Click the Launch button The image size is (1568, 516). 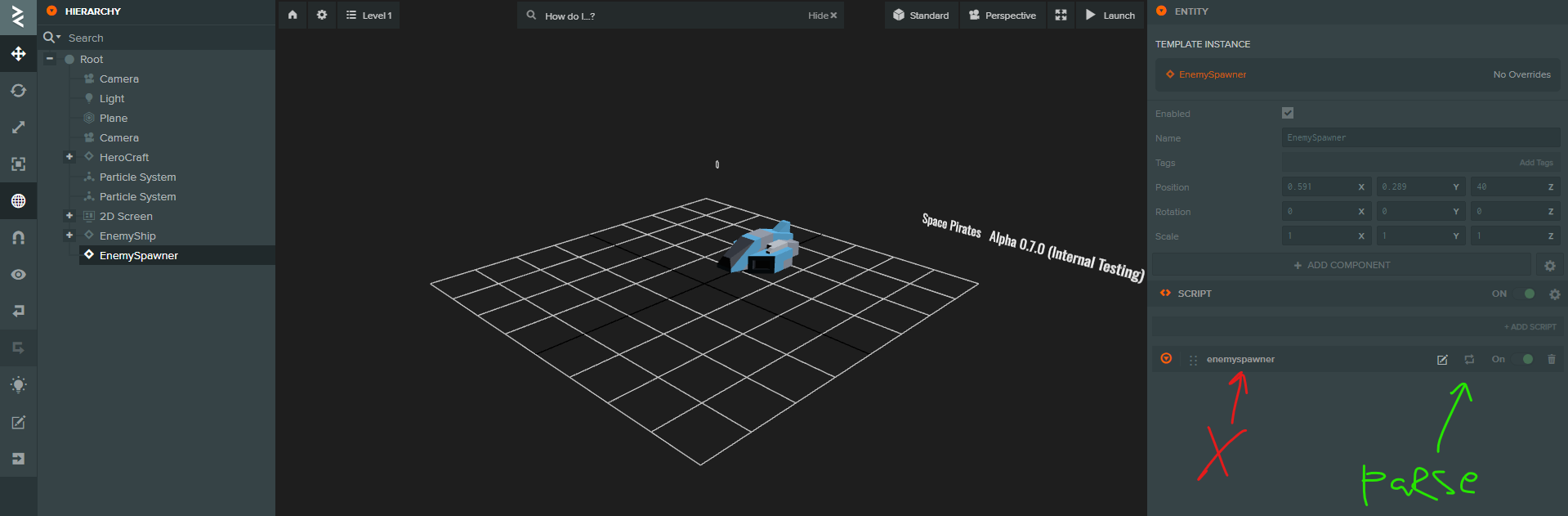click(x=1110, y=15)
